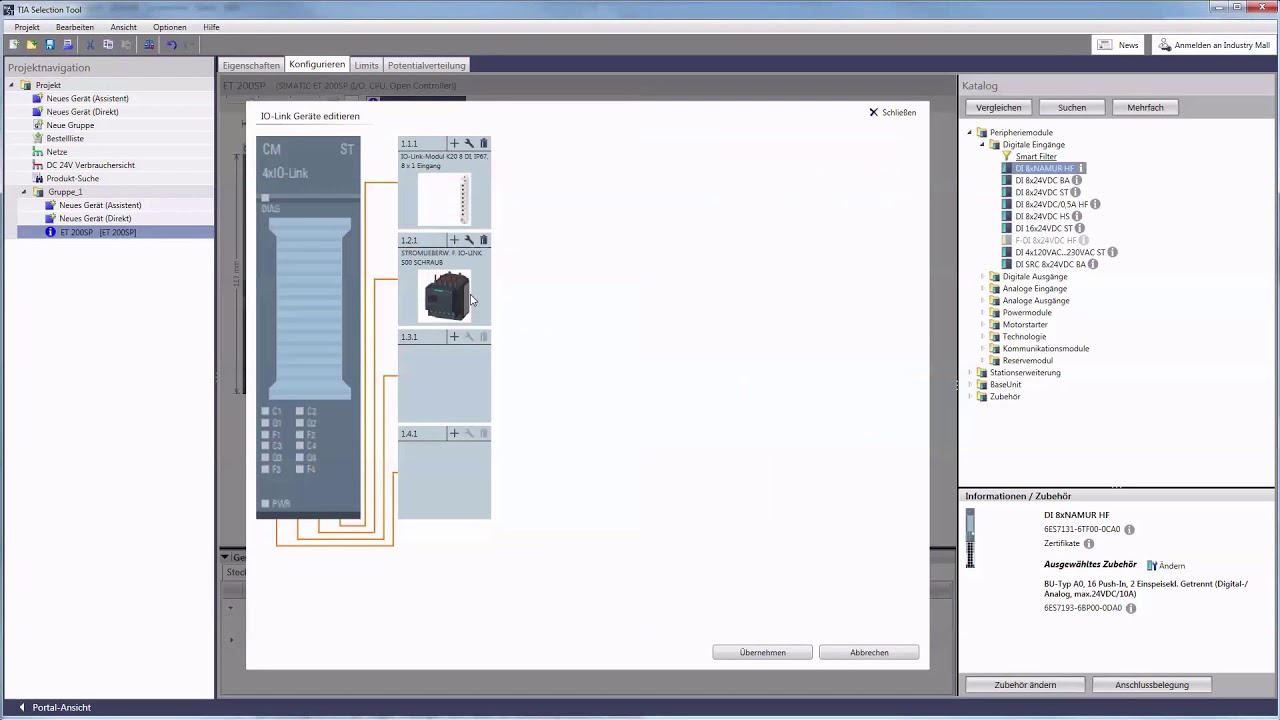Expand the Motorstarter catalog folder

point(982,324)
